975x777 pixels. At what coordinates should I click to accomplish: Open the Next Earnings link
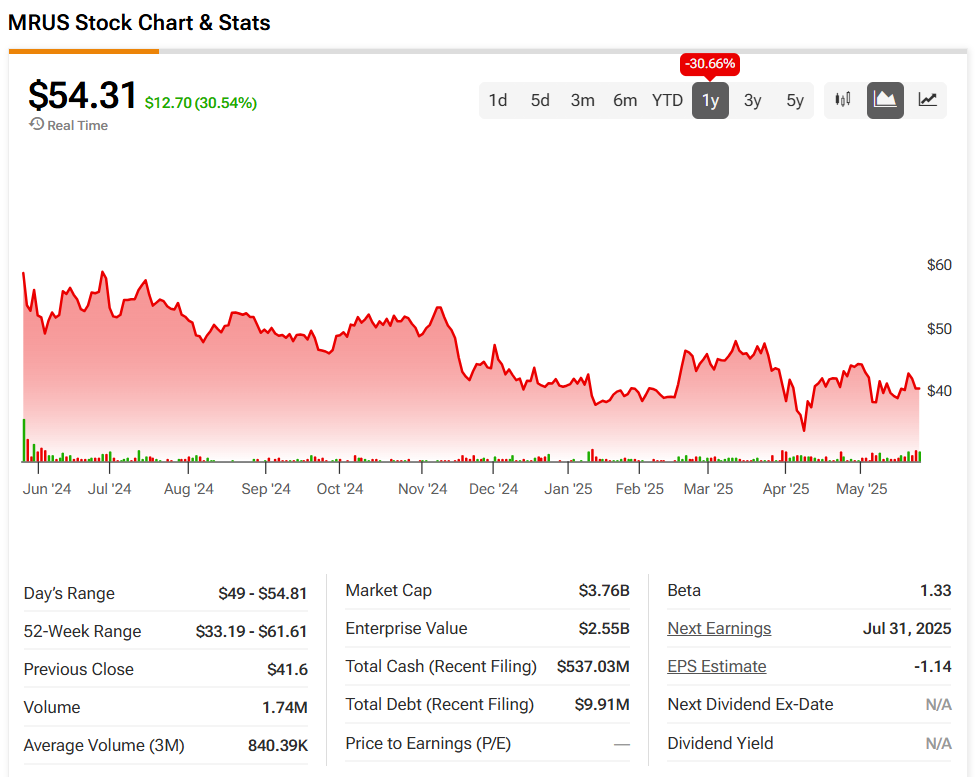click(x=719, y=628)
